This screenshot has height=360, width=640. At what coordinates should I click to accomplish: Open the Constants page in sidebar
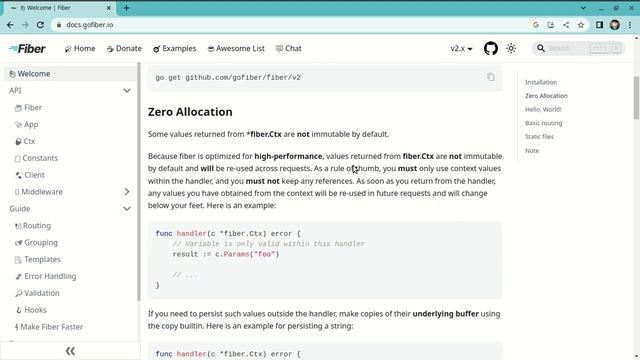click(x=36, y=158)
